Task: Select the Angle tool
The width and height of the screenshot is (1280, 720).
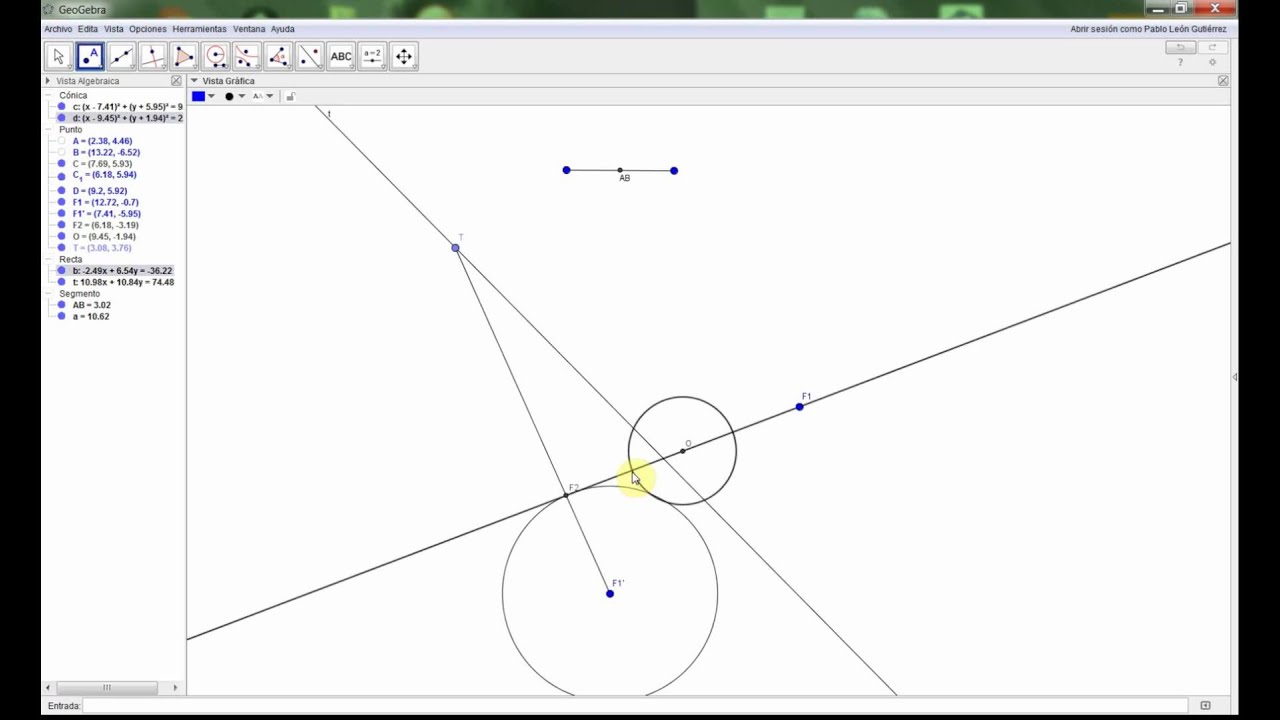Action: [x=279, y=56]
